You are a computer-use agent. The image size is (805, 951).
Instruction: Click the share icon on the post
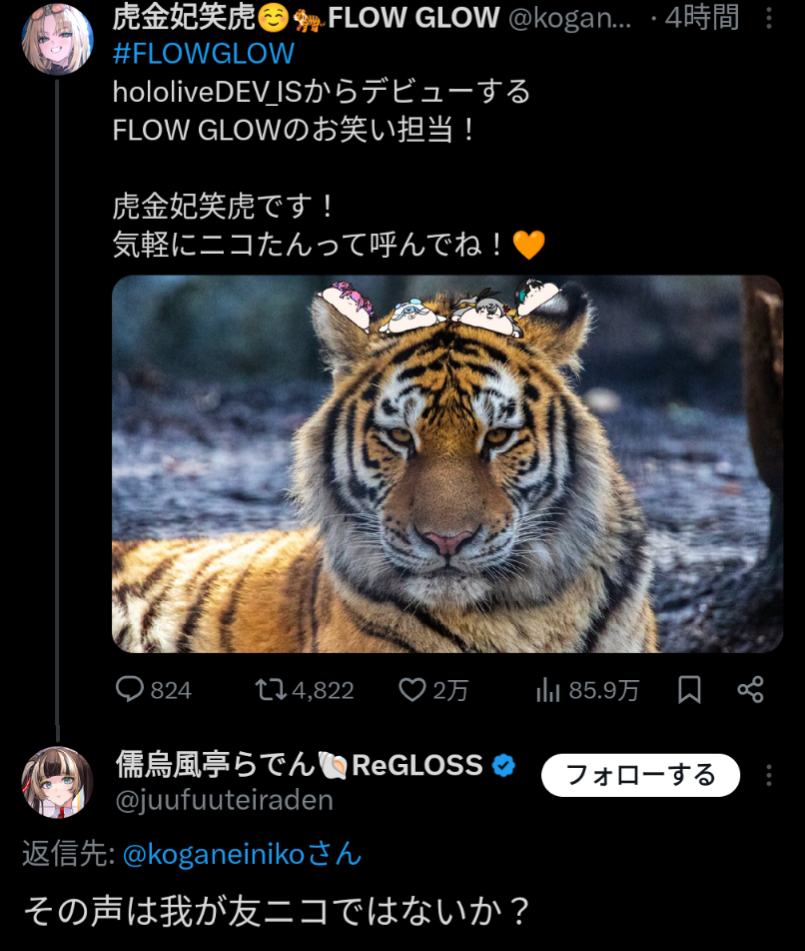click(x=750, y=689)
